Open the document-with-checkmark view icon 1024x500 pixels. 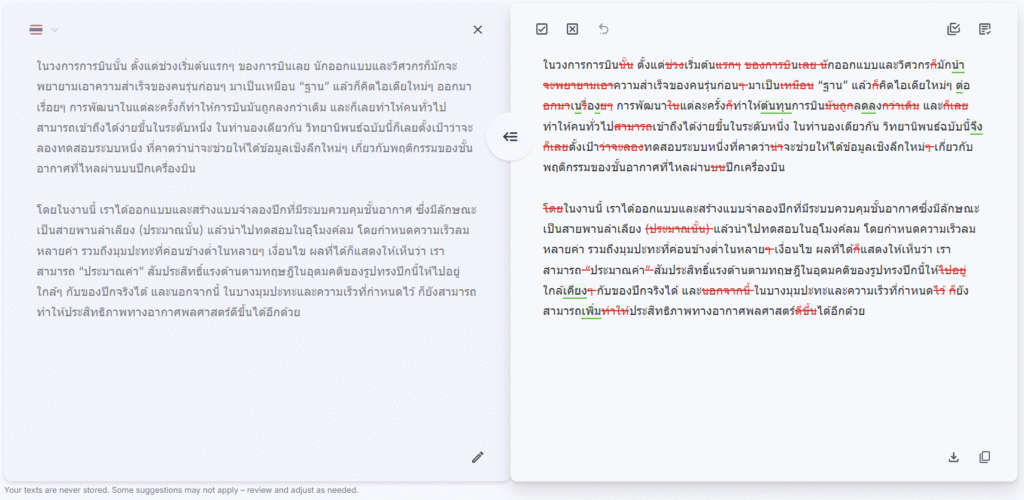point(985,29)
